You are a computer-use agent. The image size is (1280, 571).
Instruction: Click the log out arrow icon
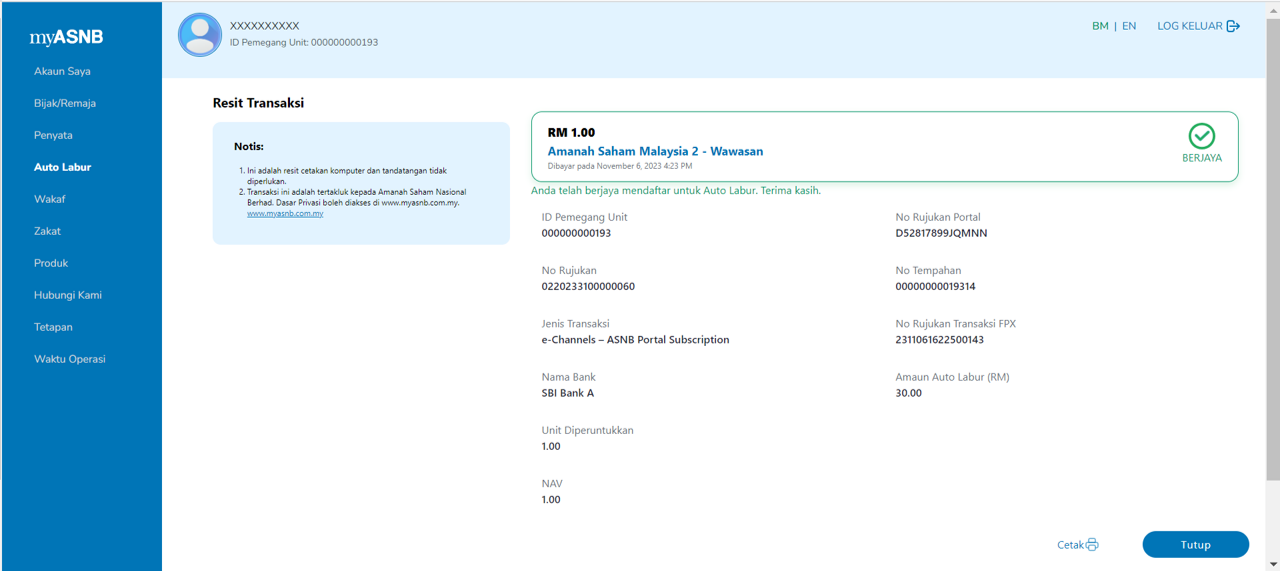[x=1233, y=26]
